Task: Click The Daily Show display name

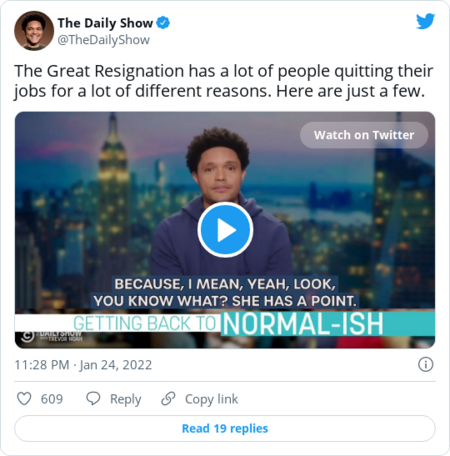Action: [105, 23]
